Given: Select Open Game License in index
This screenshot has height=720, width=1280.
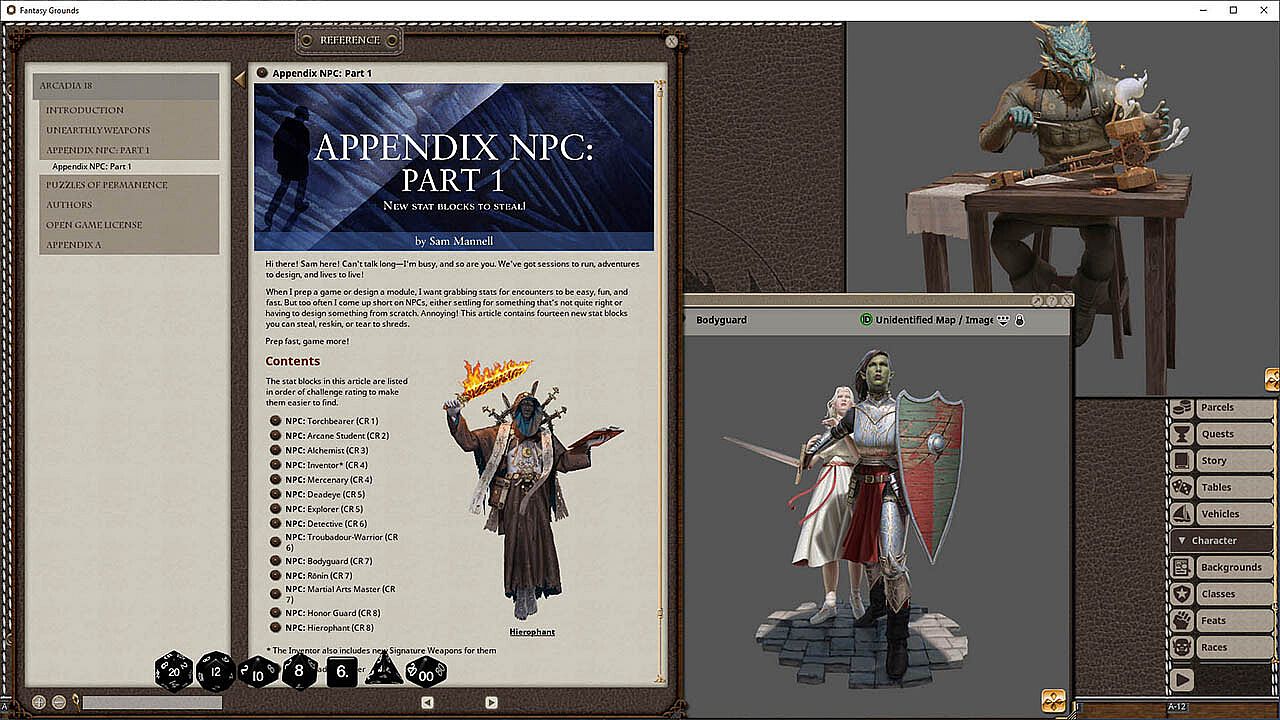Looking at the screenshot, I should point(94,225).
